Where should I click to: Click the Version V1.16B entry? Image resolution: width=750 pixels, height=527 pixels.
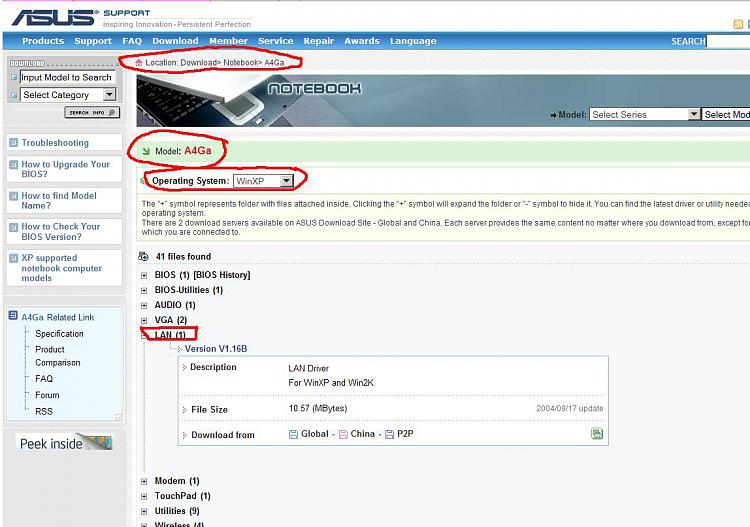pos(216,349)
